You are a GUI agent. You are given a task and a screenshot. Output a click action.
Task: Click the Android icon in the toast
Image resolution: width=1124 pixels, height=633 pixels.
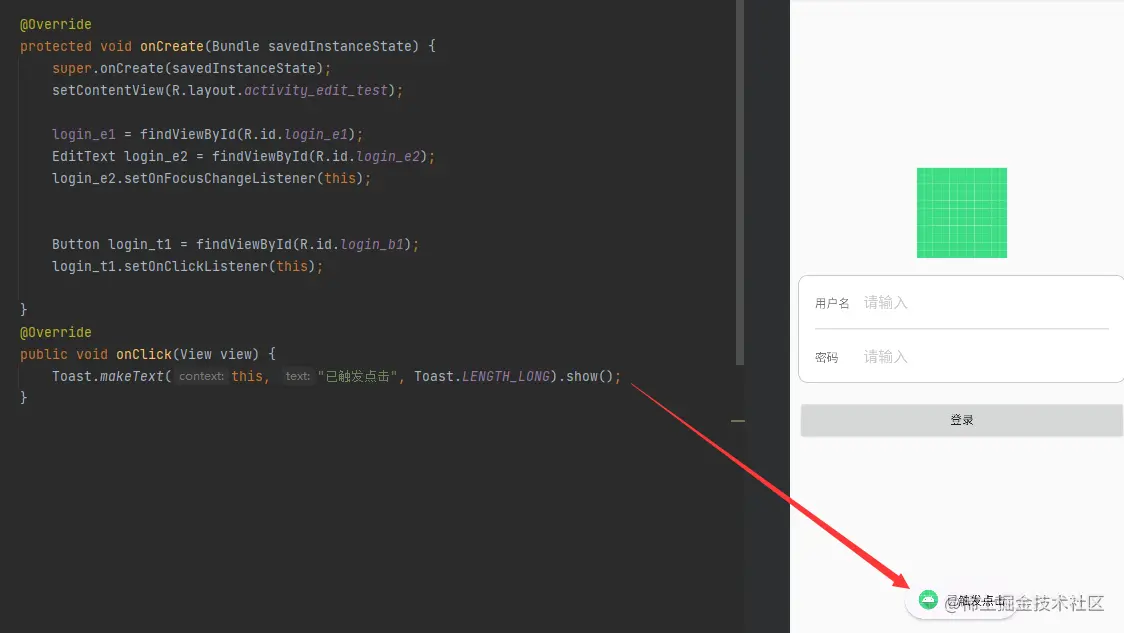[x=928, y=599]
